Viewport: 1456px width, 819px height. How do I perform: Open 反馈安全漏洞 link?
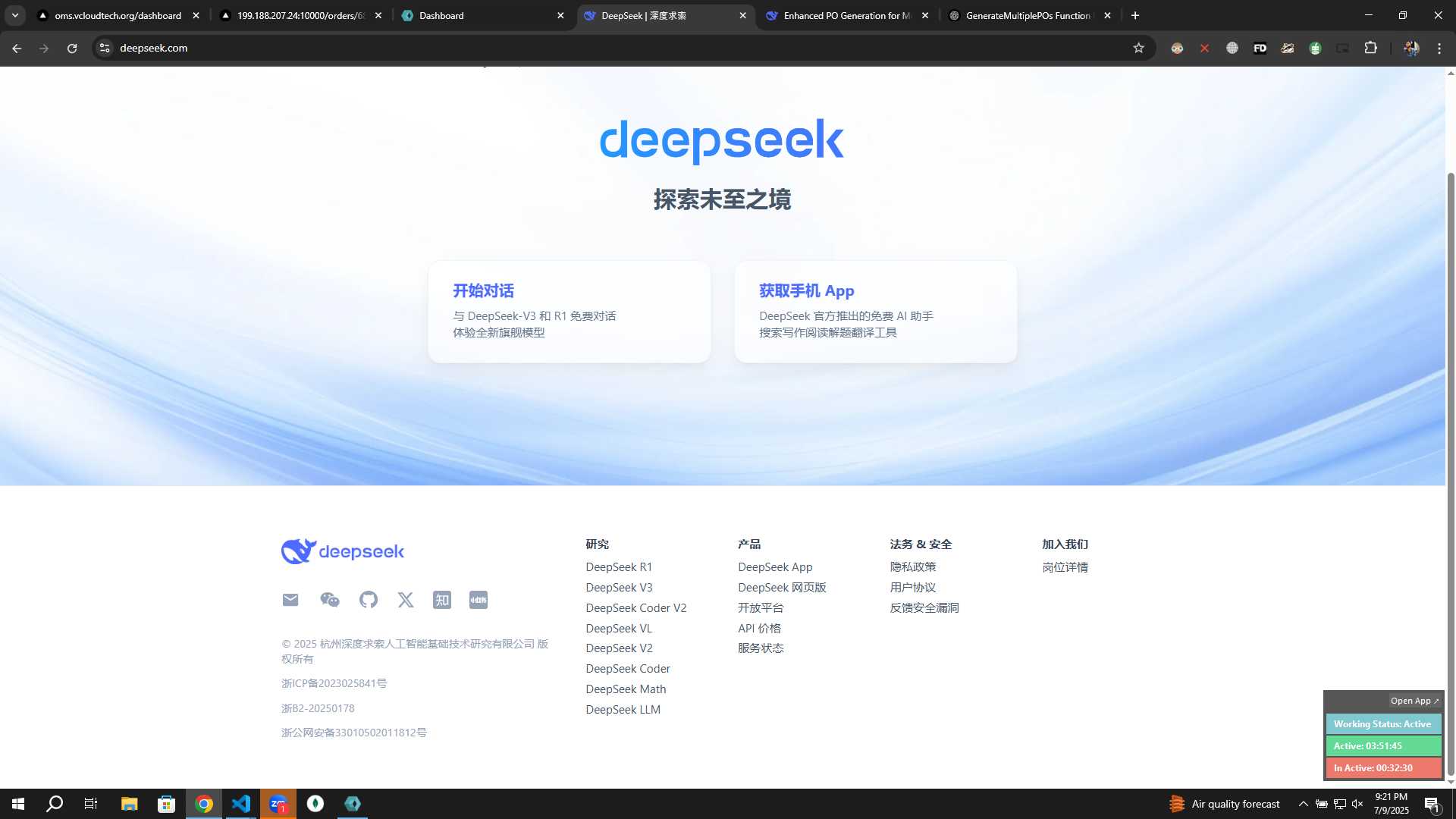(x=924, y=608)
